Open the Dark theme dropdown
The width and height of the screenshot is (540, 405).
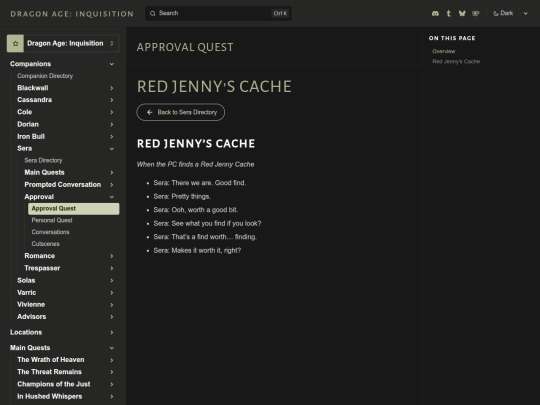[x=510, y=13]
